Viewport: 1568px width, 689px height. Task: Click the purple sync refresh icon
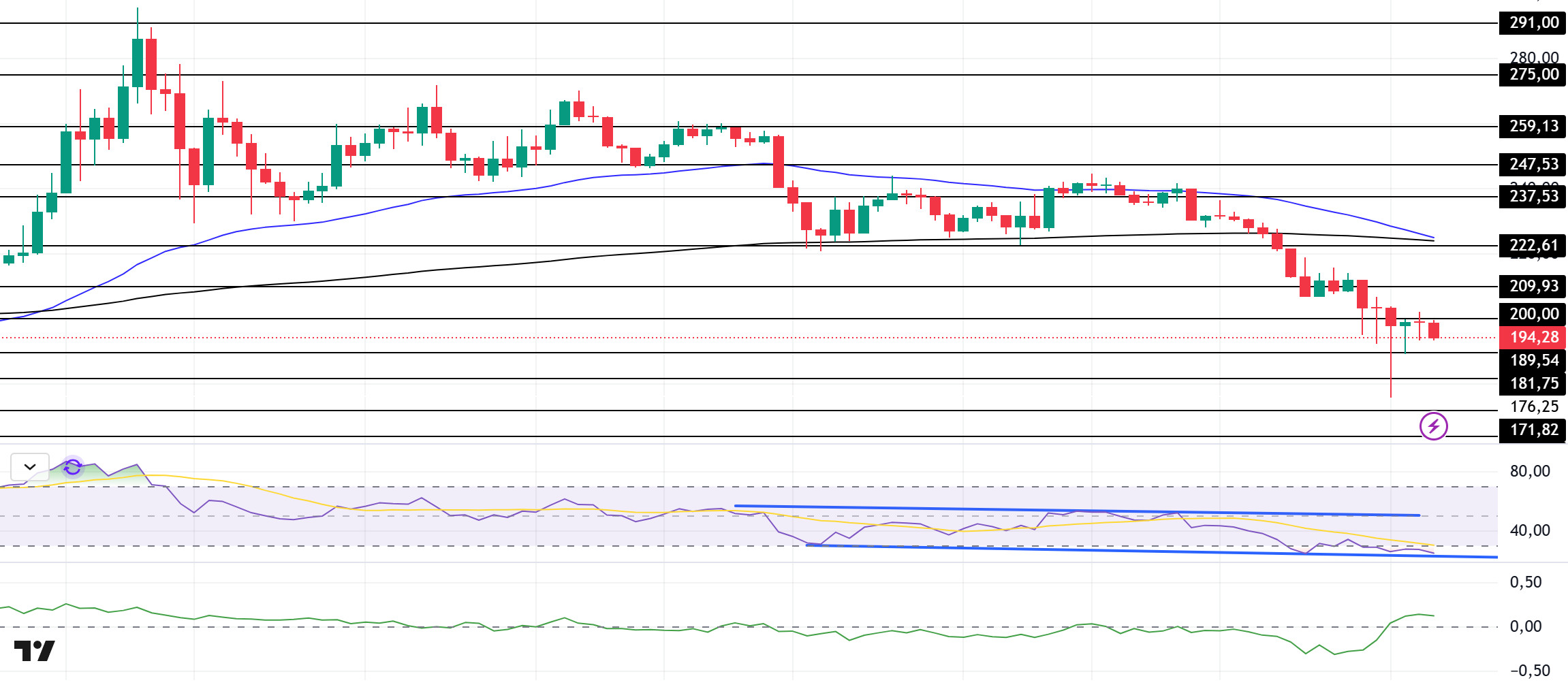(x=73, y=467)
